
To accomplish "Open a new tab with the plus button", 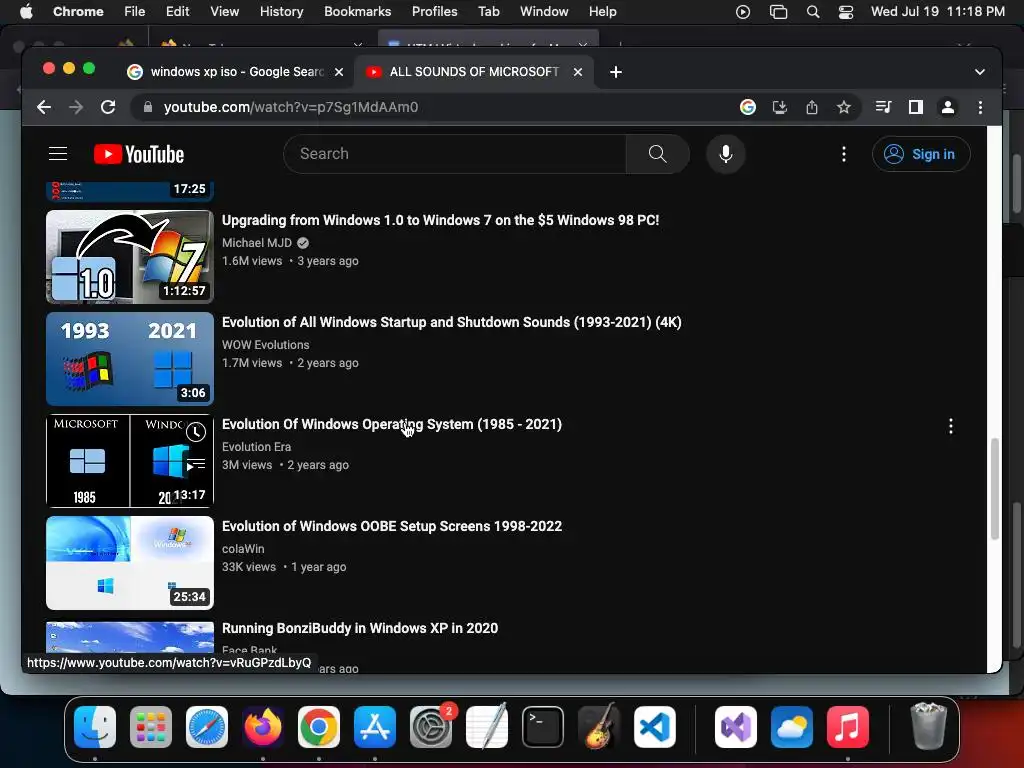I will click(x=616, y=72).
